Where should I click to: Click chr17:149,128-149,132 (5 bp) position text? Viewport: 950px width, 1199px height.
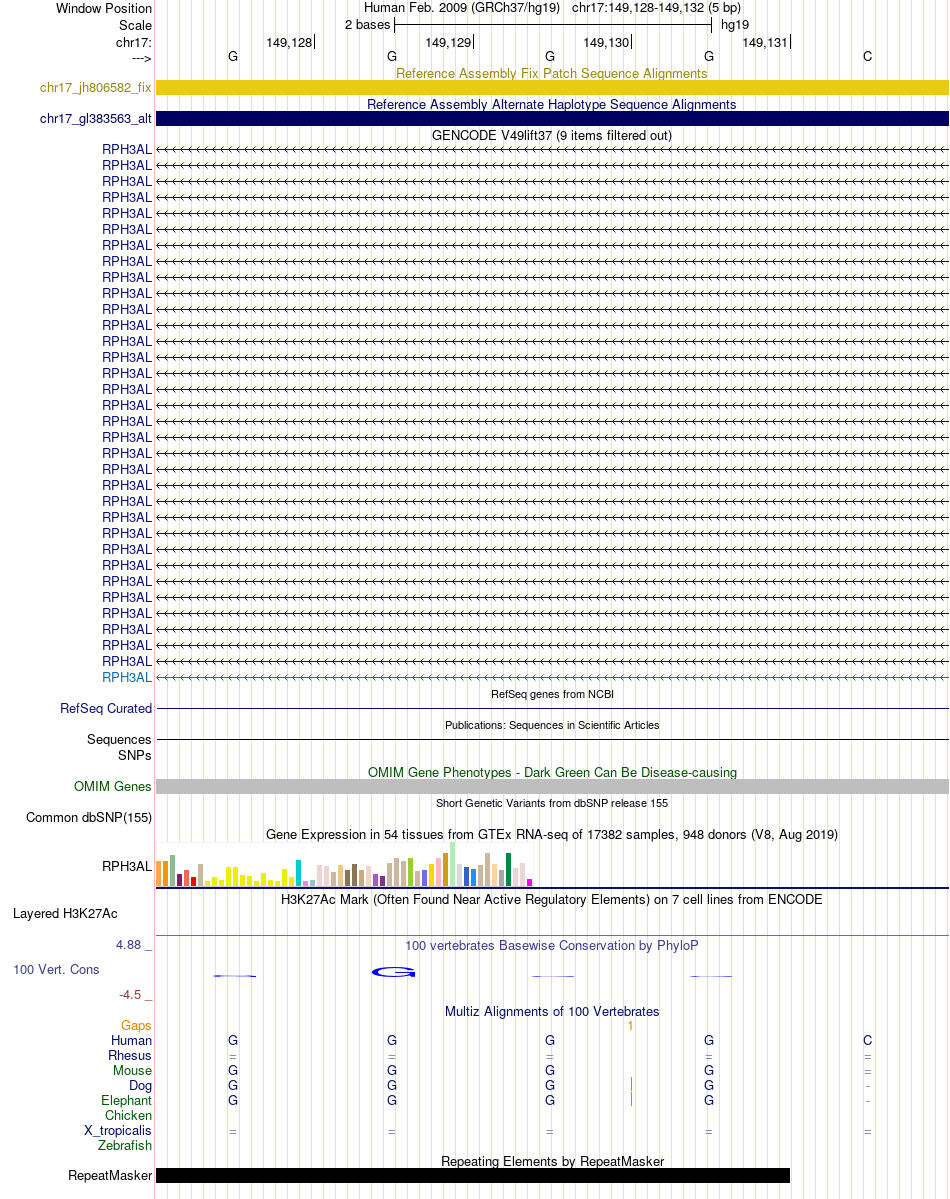[x=656, y=8]
